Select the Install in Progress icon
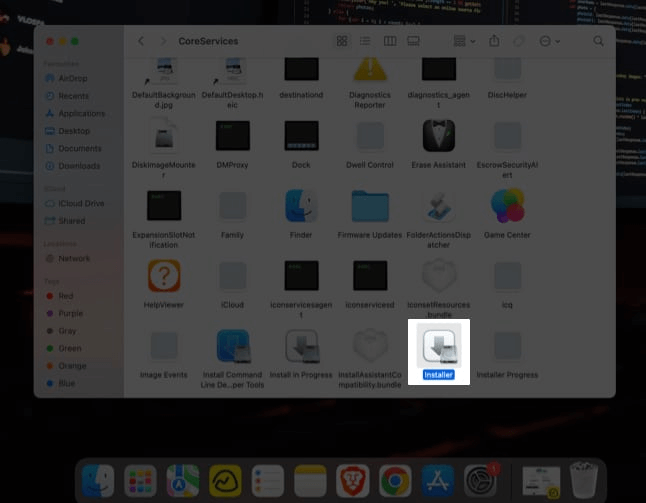Viewport: 646px width, 503px height. (x=302, y=346)
